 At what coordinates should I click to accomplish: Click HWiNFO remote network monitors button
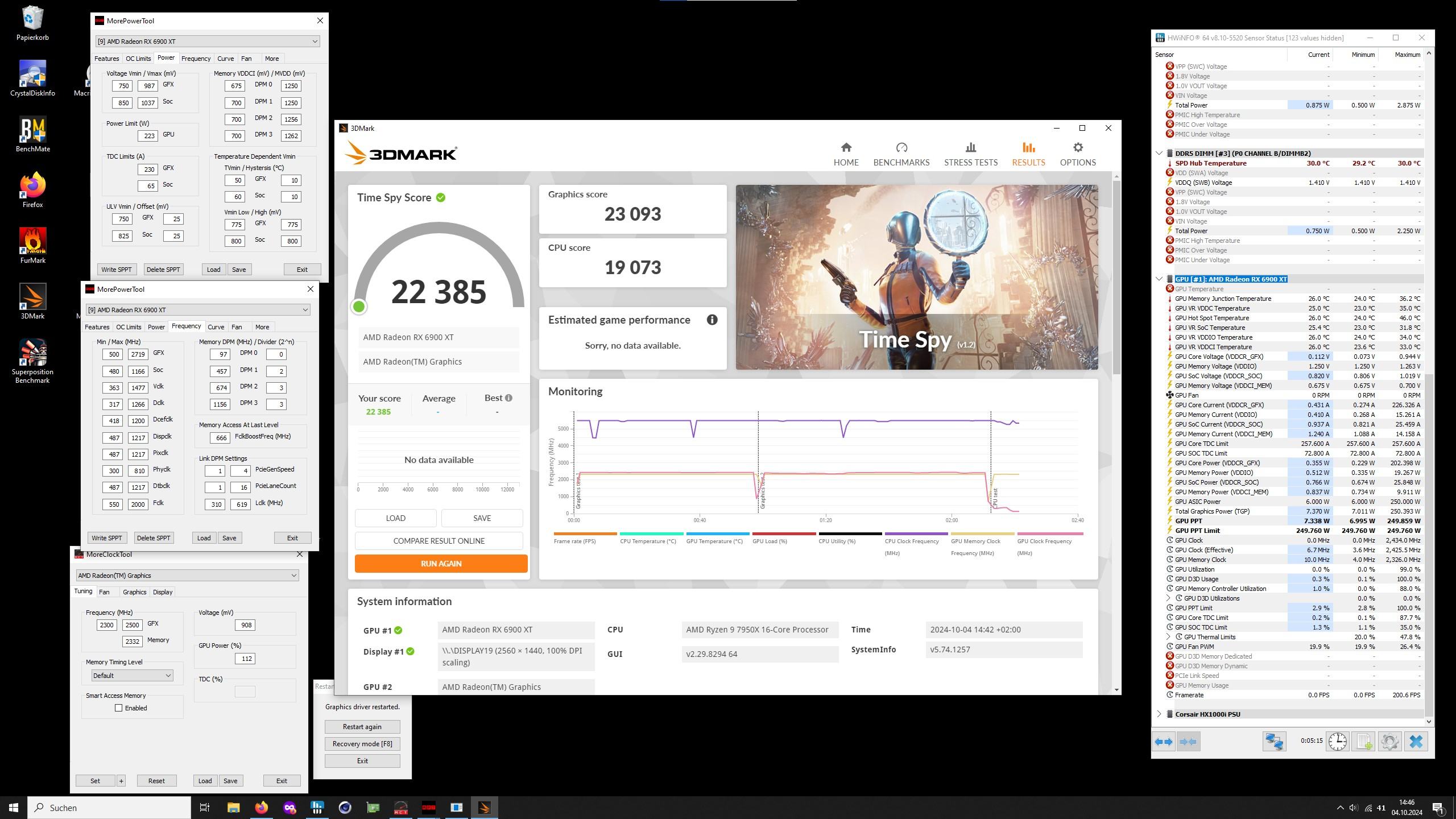point(1274,742)
